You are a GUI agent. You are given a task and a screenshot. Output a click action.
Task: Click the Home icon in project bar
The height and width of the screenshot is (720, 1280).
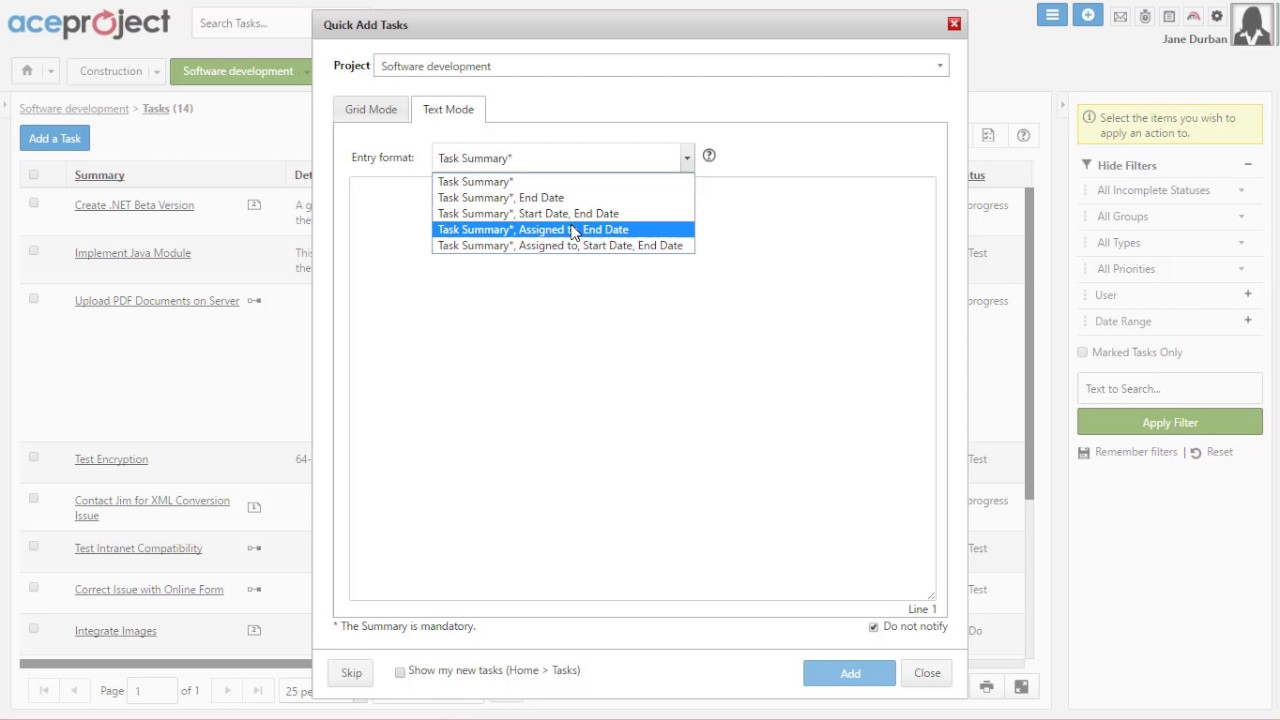[x=27, y=71]
